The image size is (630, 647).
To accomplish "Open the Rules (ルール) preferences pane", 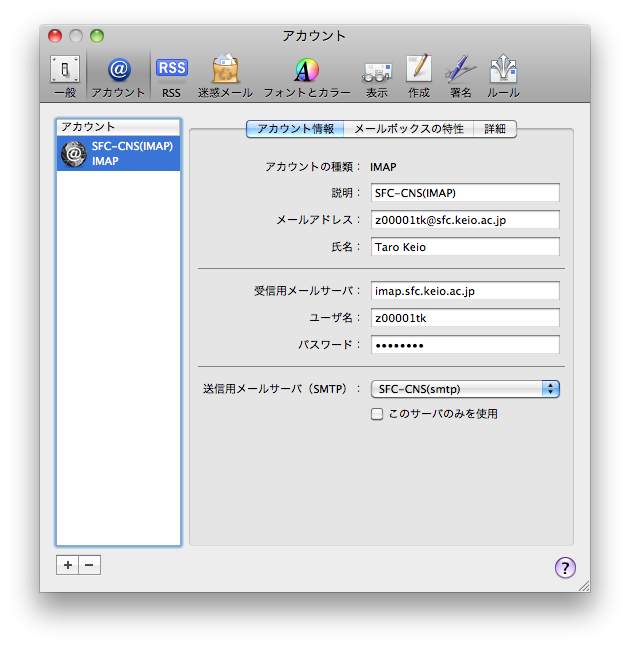I will 502,75.
